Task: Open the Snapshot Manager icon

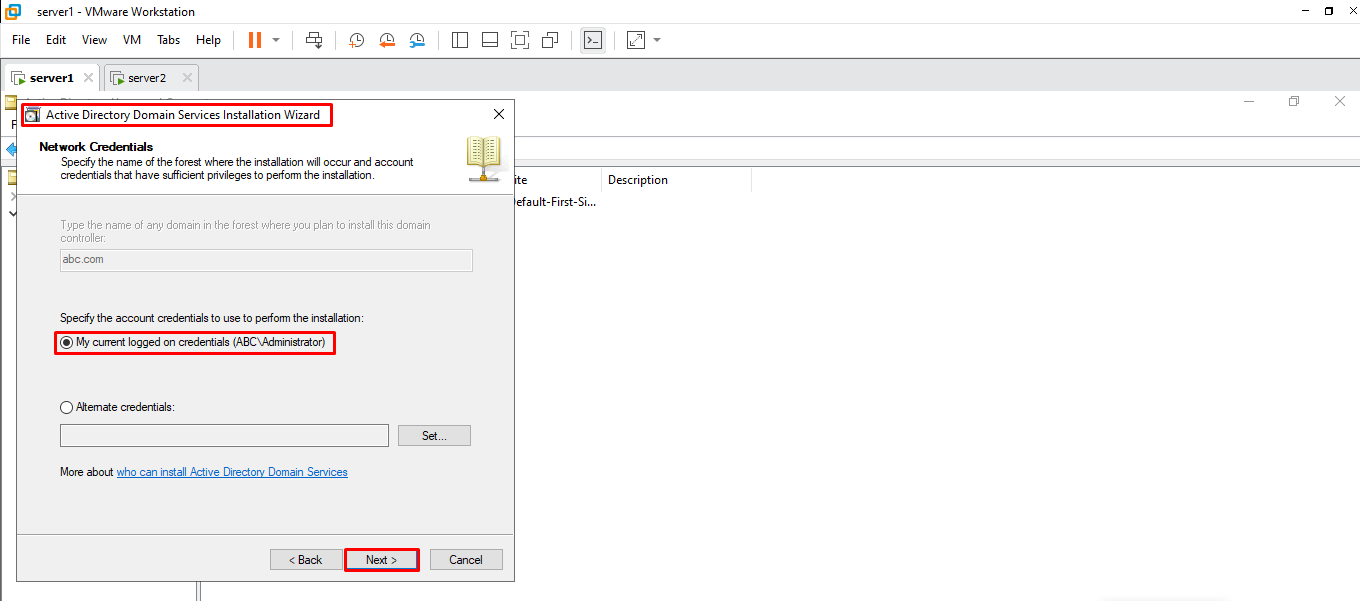Action: point(417,40)
